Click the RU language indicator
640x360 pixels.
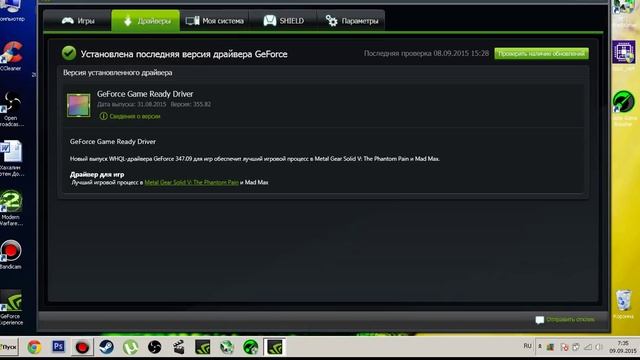click(x=527, y=346)
